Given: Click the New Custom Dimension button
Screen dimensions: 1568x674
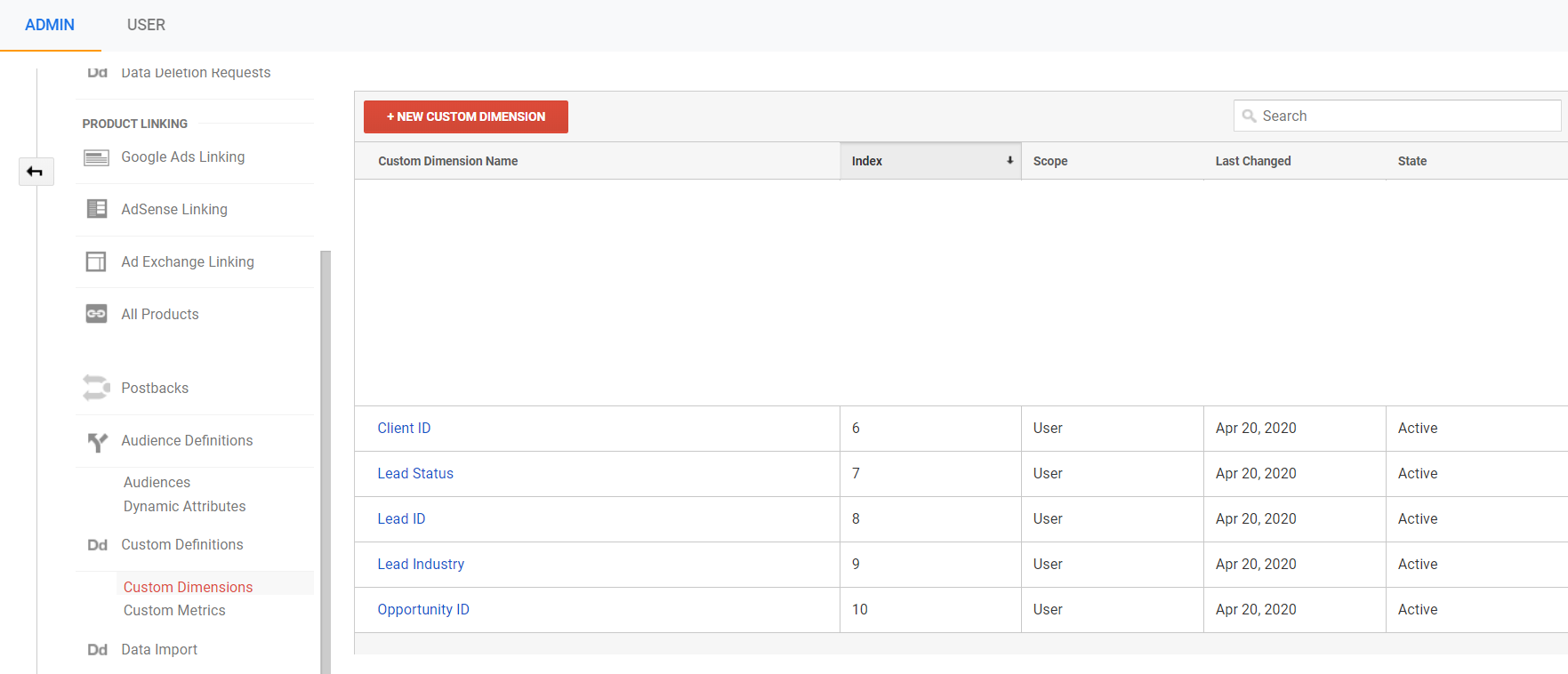Looking at the screenshot, I should [466, 116].
